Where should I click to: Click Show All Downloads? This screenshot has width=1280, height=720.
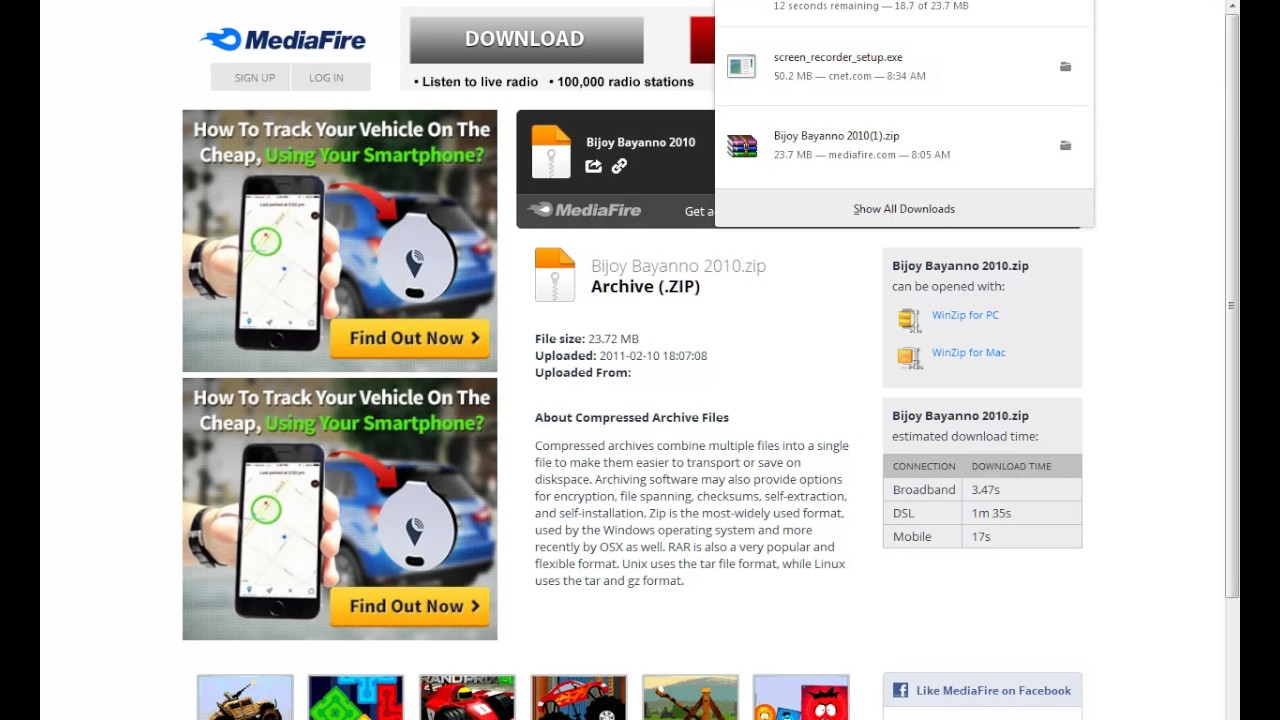[904, 209]
